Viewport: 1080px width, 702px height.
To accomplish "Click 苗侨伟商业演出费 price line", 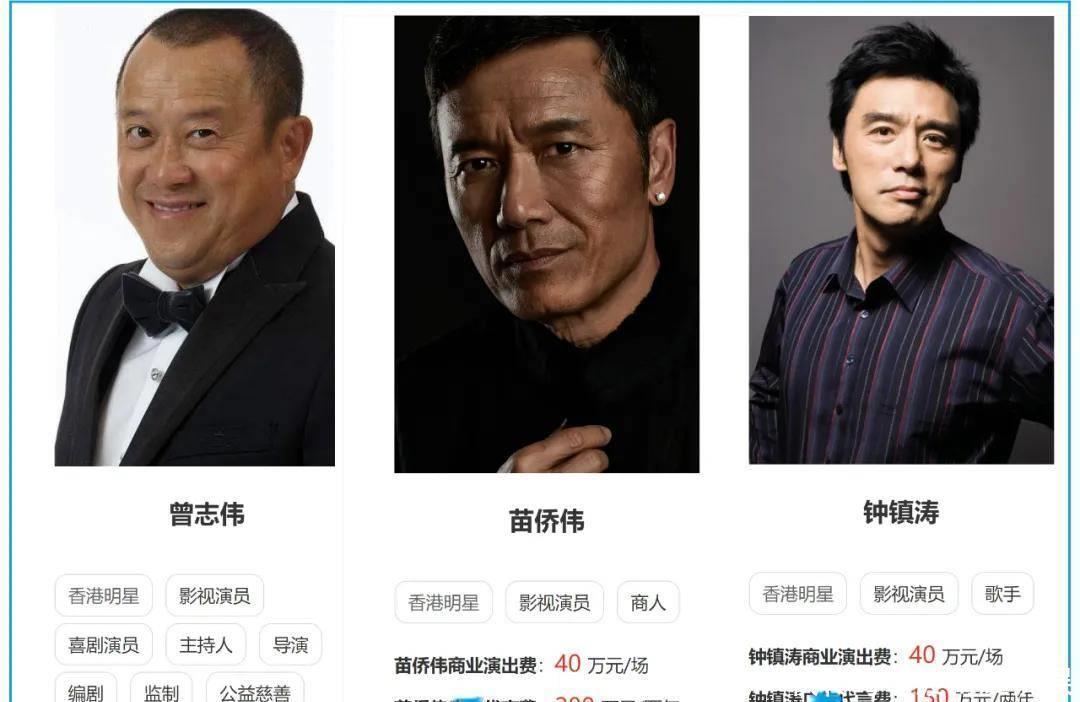I will coord(521,665).
